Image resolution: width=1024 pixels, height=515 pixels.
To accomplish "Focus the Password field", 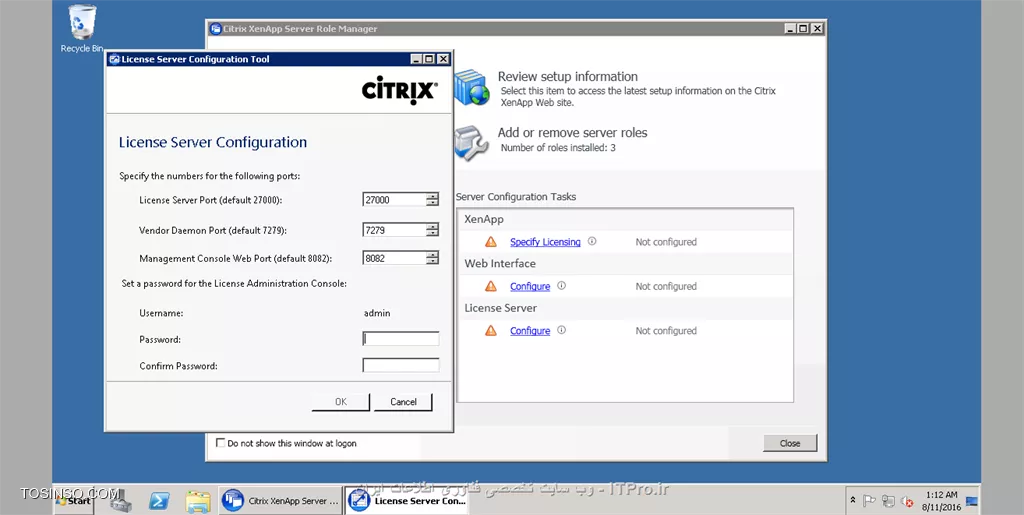I will coord(401,339).
